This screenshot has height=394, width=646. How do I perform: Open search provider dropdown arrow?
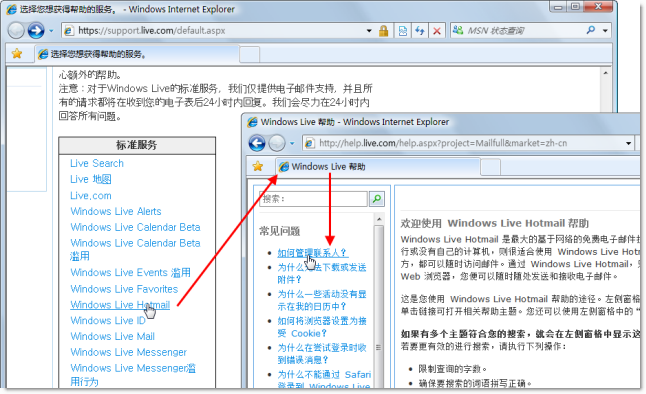pyautogui.click(x=605, y=30)
